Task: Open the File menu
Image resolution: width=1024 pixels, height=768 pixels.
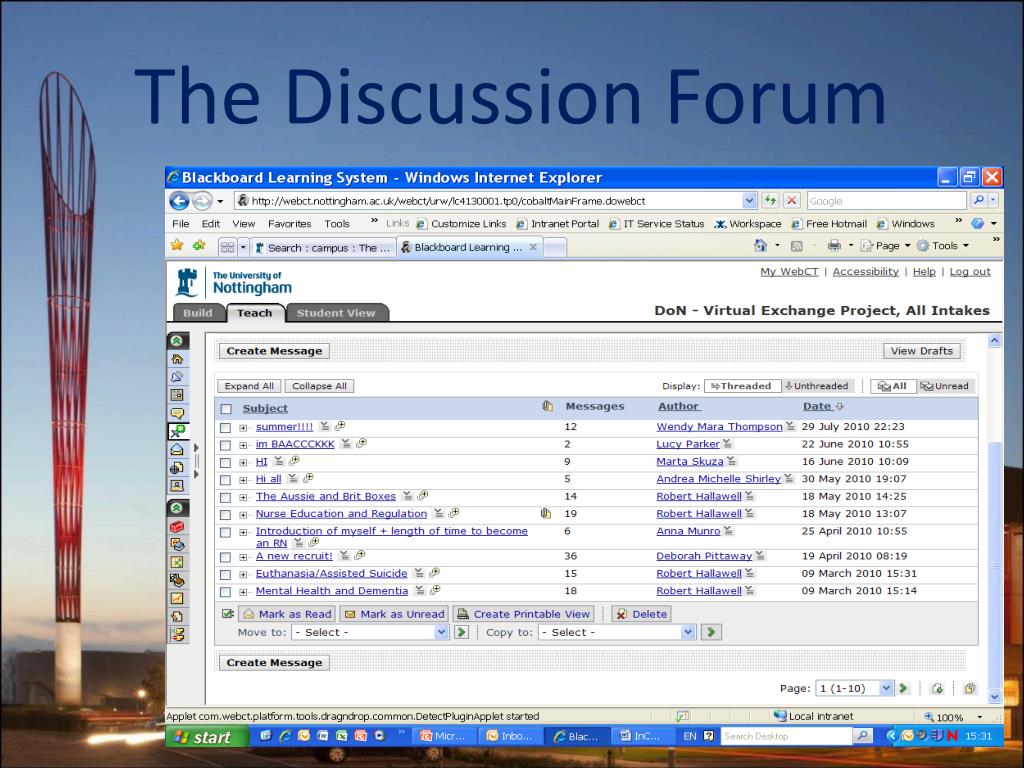Action: click(x=180, y=223)
